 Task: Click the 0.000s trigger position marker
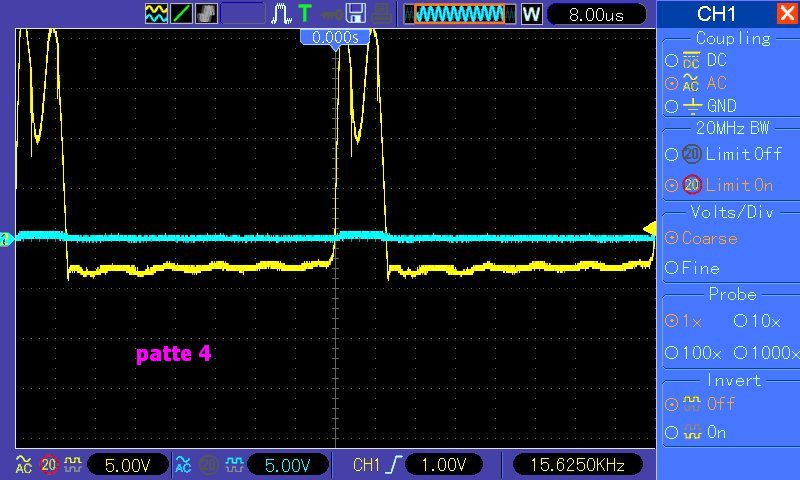(x=335, y=36)
